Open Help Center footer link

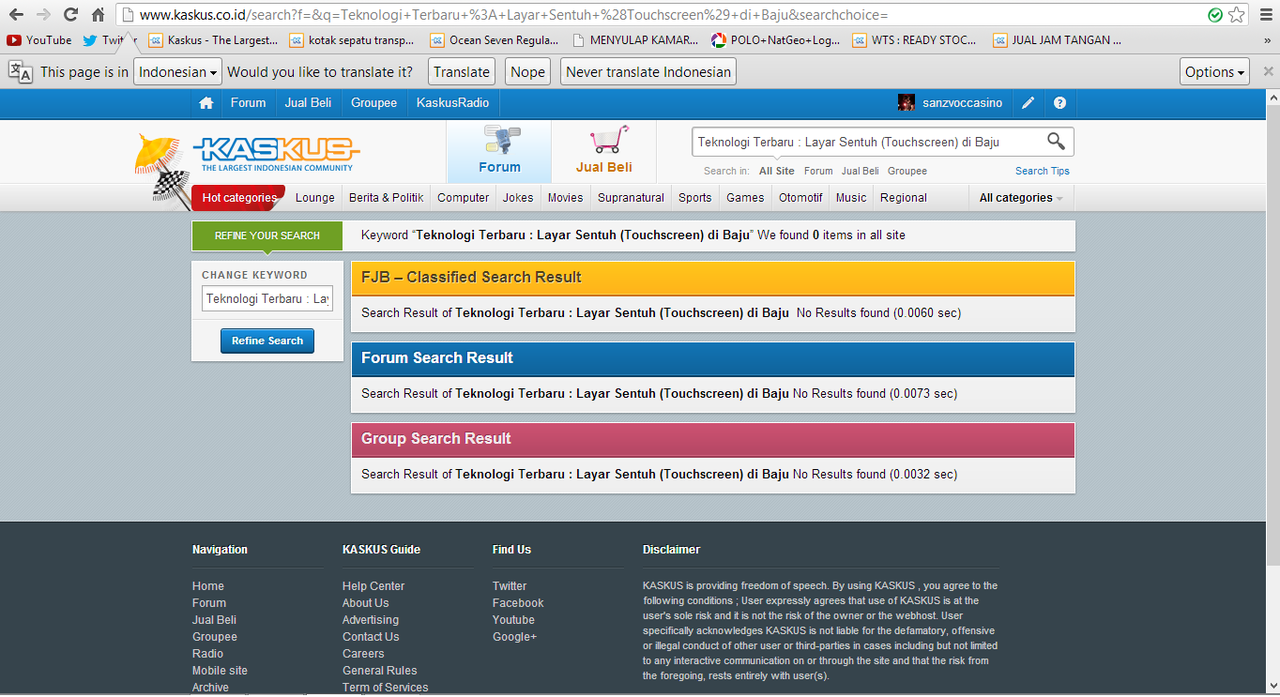tap(373, 586)
